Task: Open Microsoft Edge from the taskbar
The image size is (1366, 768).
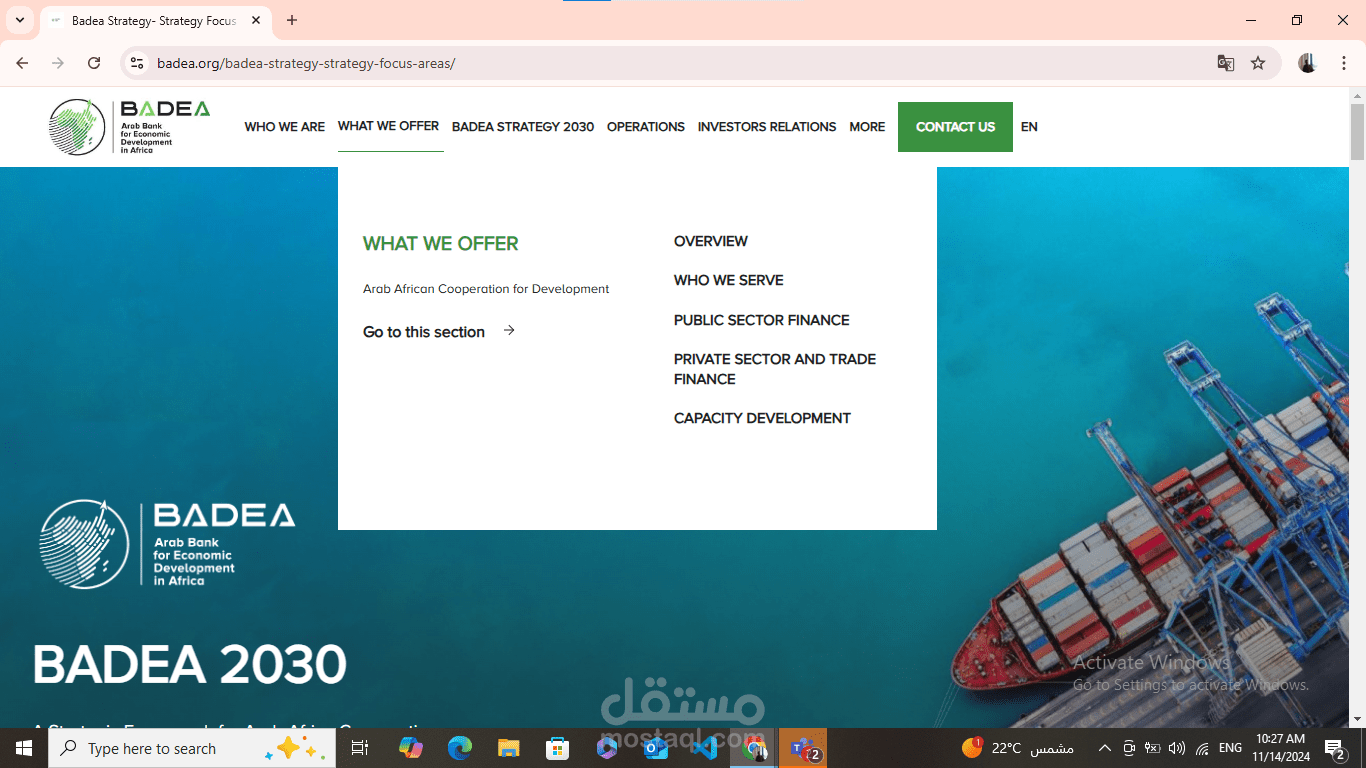Action: [459, 748]
